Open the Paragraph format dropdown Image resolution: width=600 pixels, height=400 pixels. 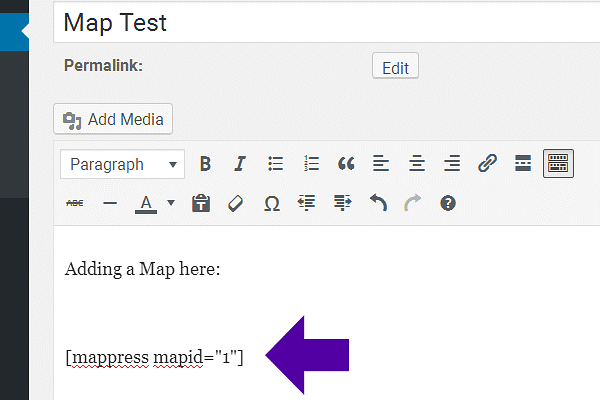(x=122, y=164)
